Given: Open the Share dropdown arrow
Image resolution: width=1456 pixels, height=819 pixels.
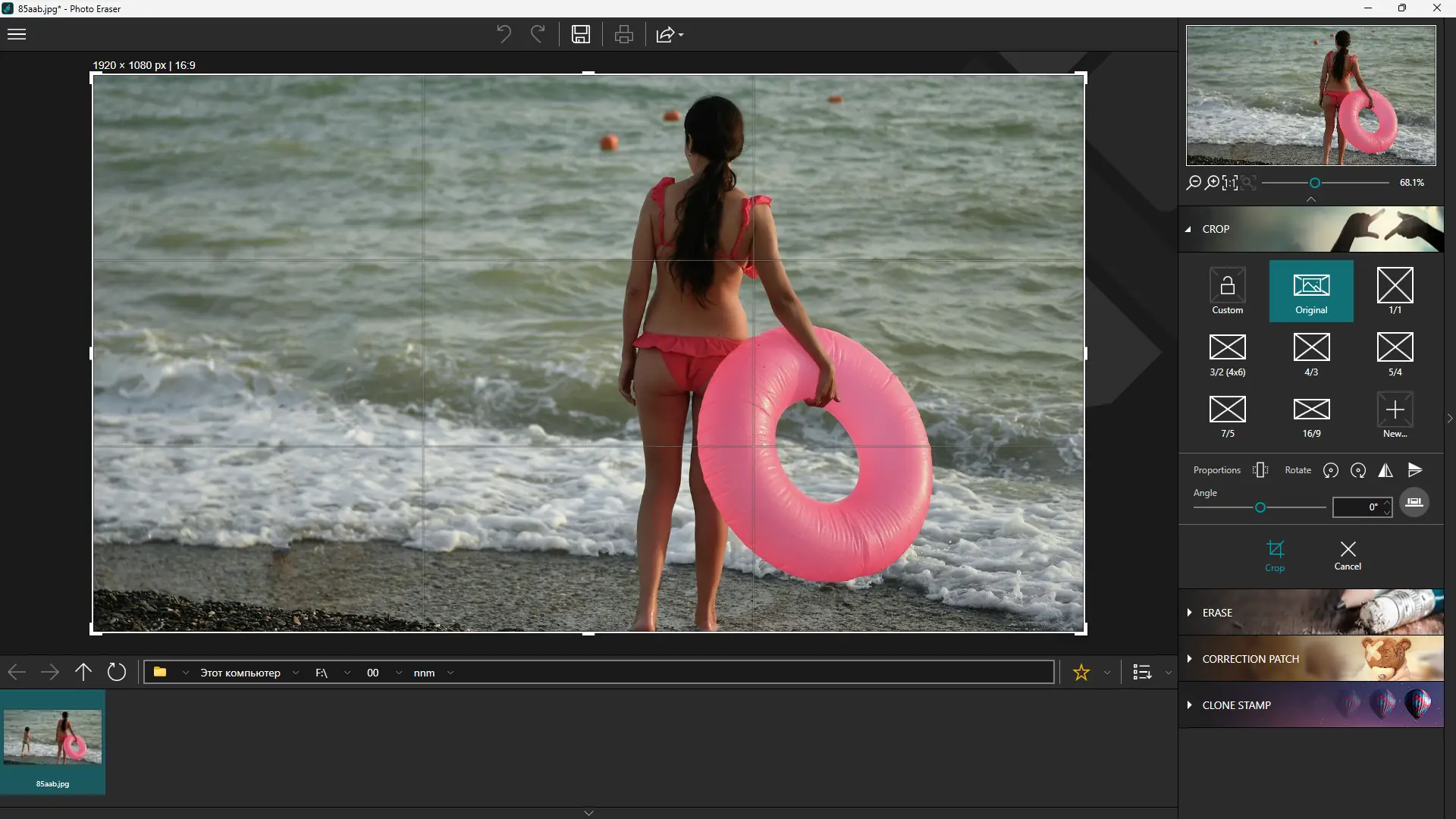Looking at the screenshot, I should tap(681, 35).
